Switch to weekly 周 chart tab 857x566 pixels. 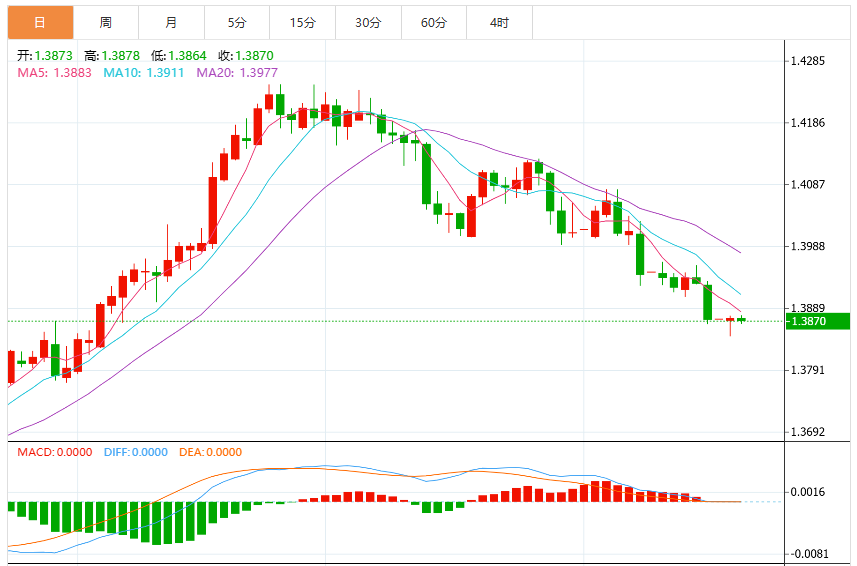coord(105,23)
